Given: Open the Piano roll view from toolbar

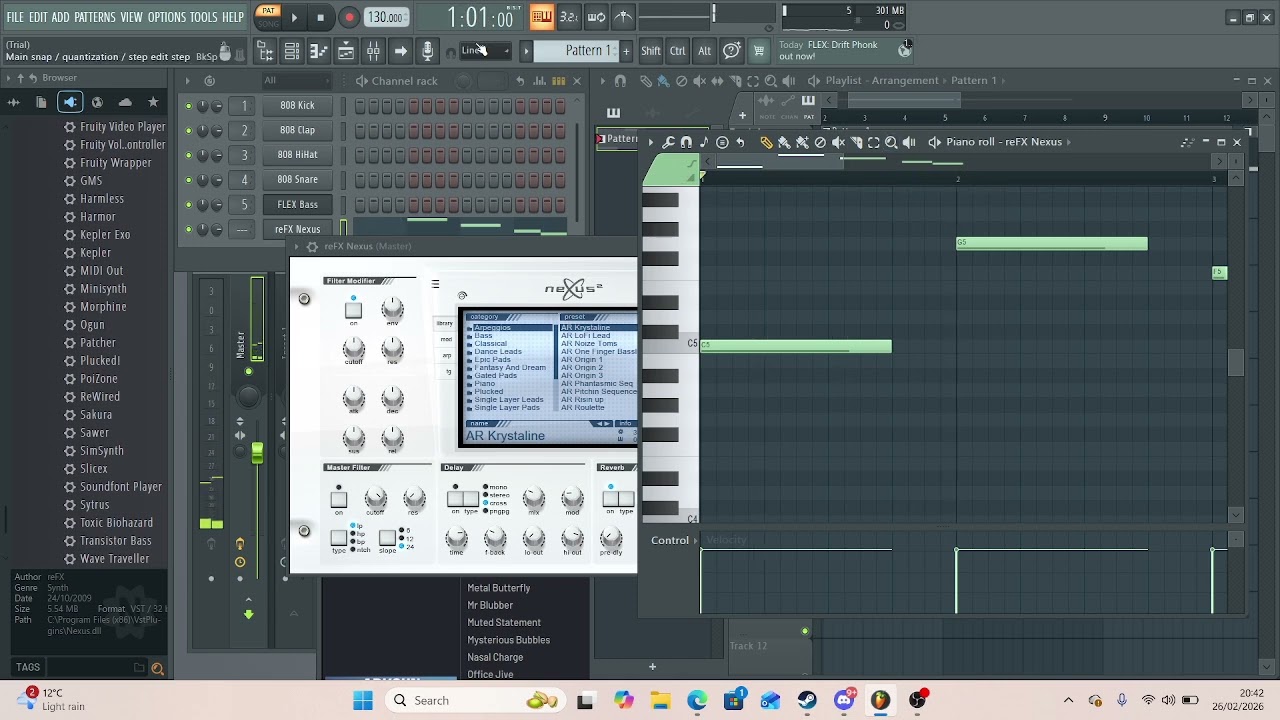Looking at the screenshot, I should pyautogui.click(x=318, y=51).
